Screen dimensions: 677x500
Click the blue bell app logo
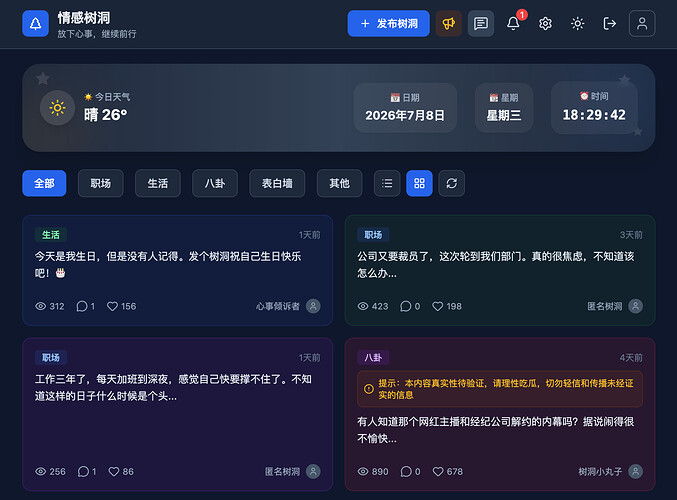click(35, 23)
